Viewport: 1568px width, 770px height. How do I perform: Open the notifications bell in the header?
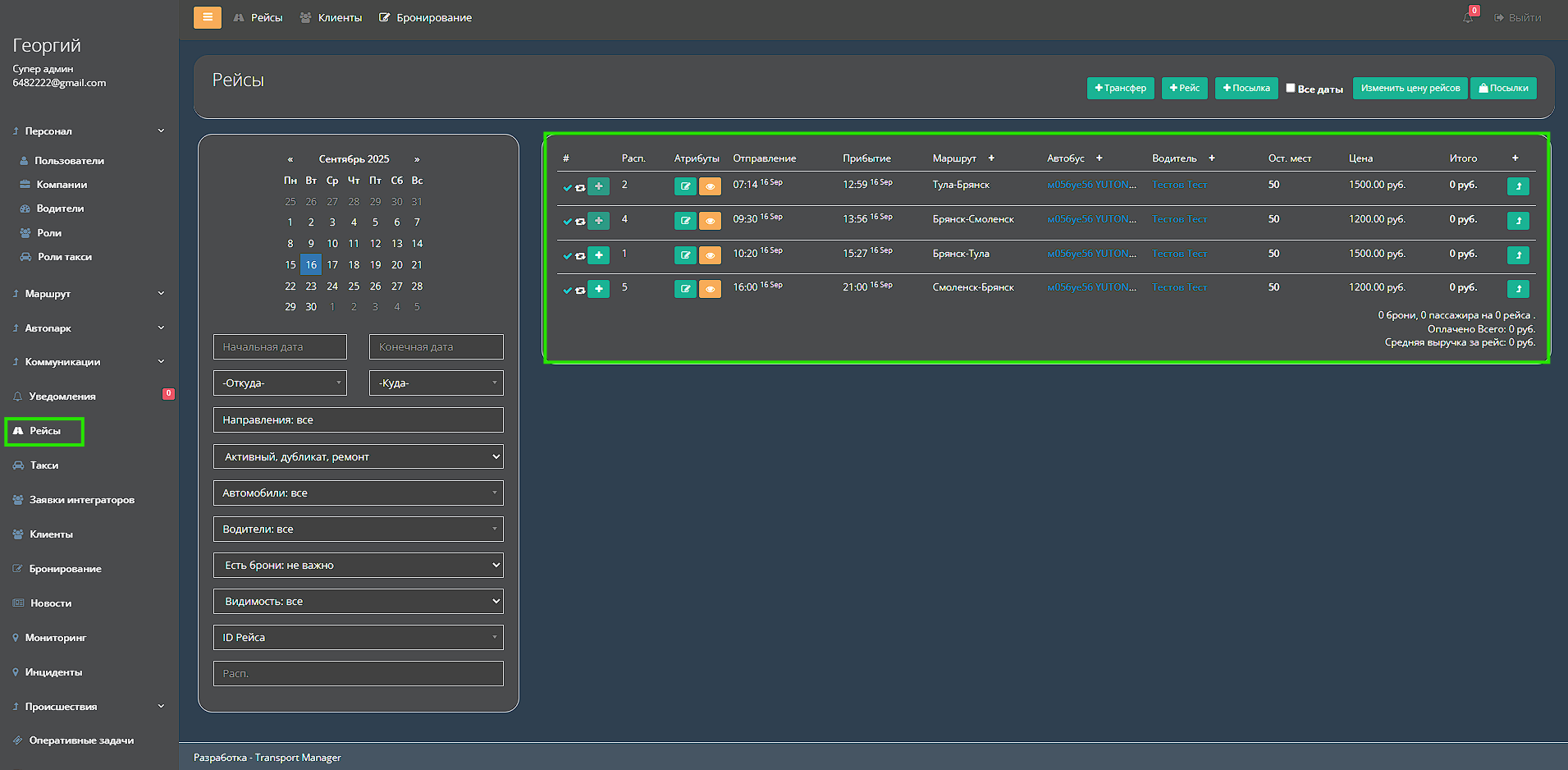pos(1468,17)
